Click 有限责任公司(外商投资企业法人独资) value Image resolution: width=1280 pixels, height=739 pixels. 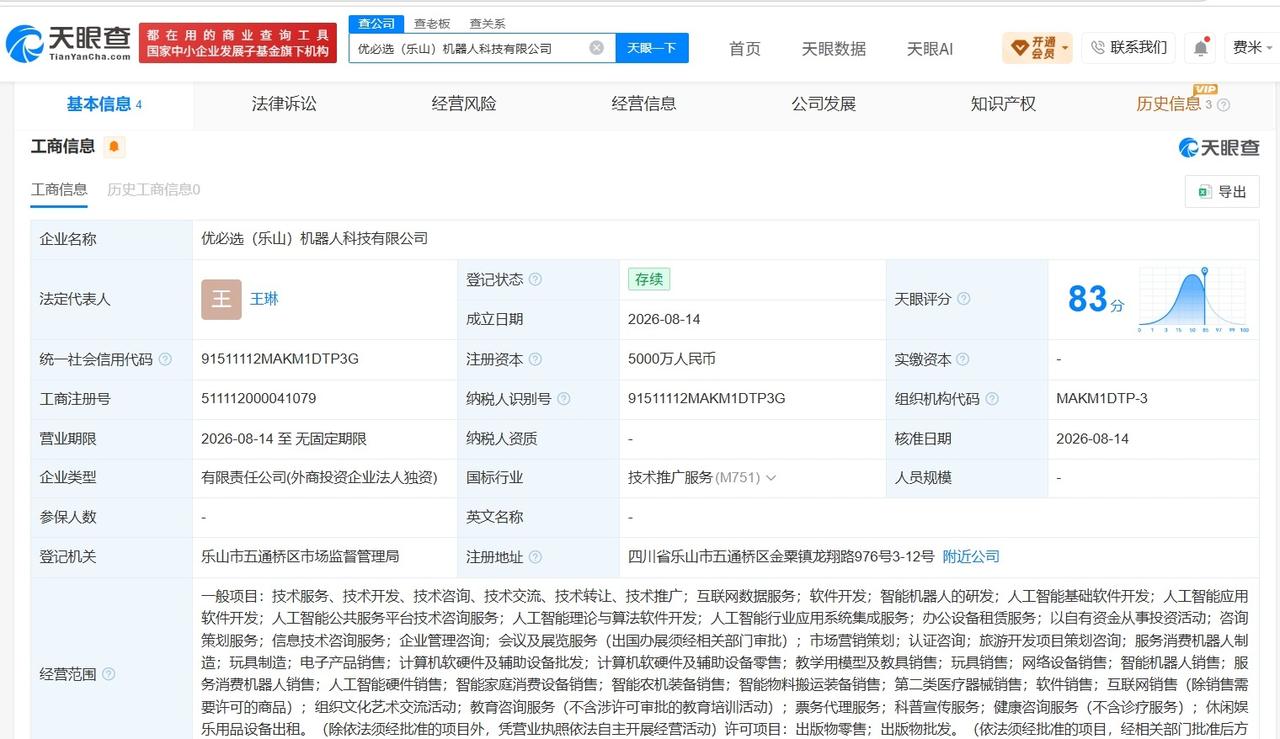[319, 478]
